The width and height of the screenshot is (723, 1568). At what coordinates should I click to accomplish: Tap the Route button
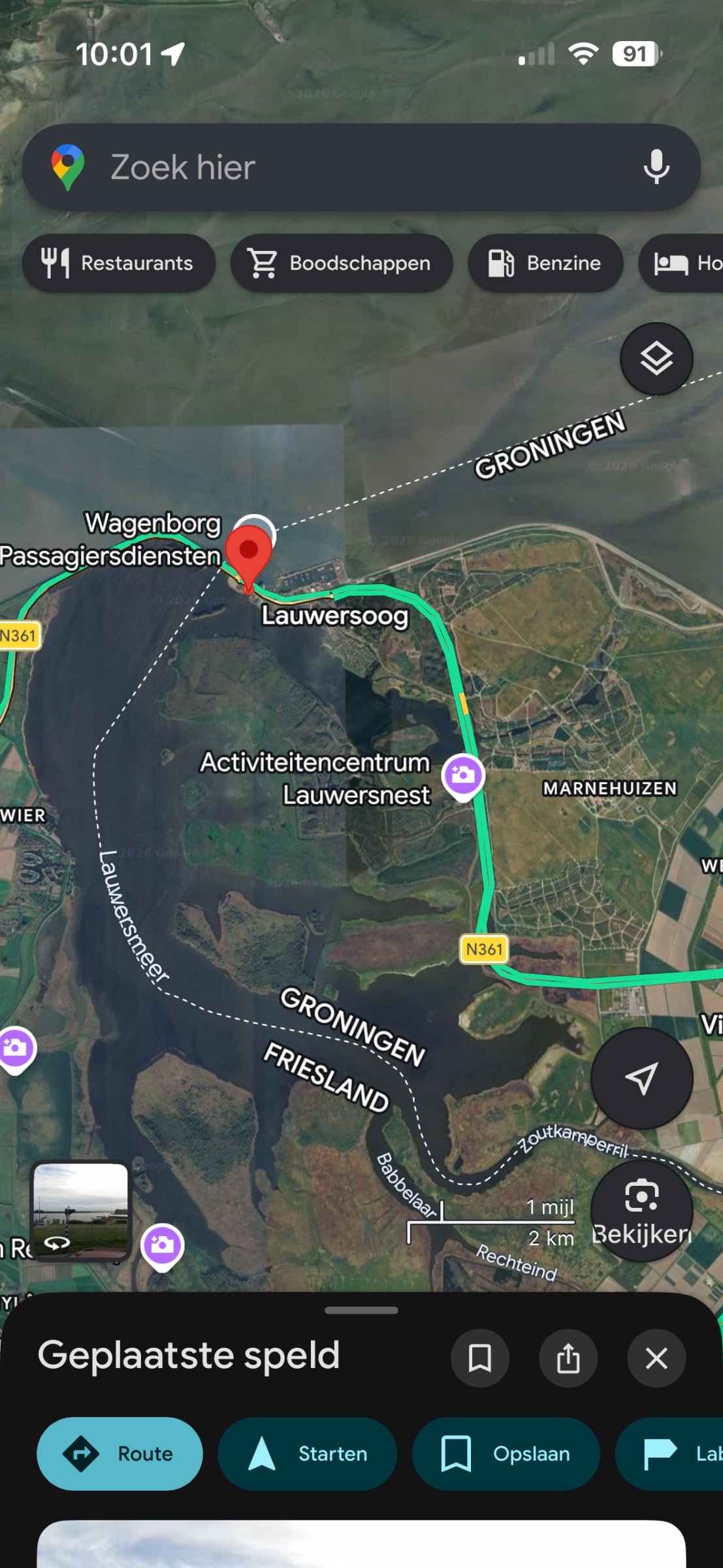click(120, 1454)
